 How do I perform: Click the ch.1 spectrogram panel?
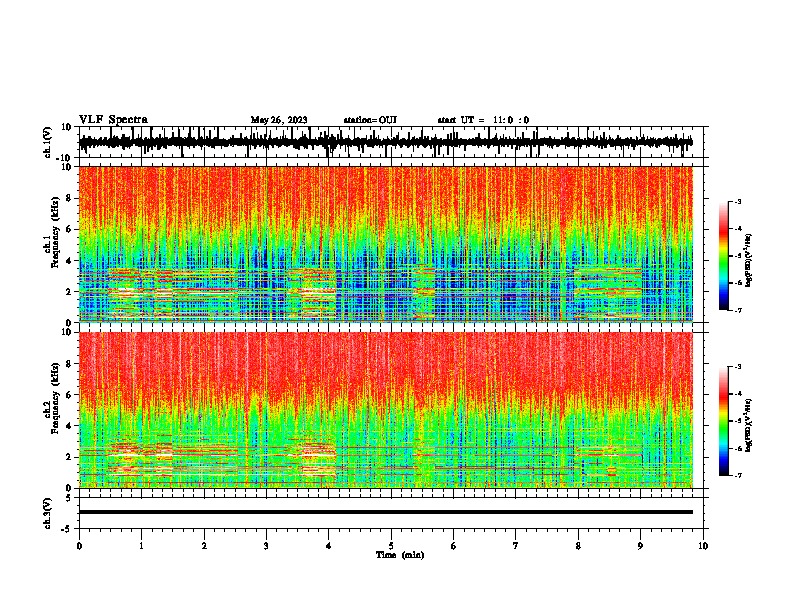(x=385, y=244)
